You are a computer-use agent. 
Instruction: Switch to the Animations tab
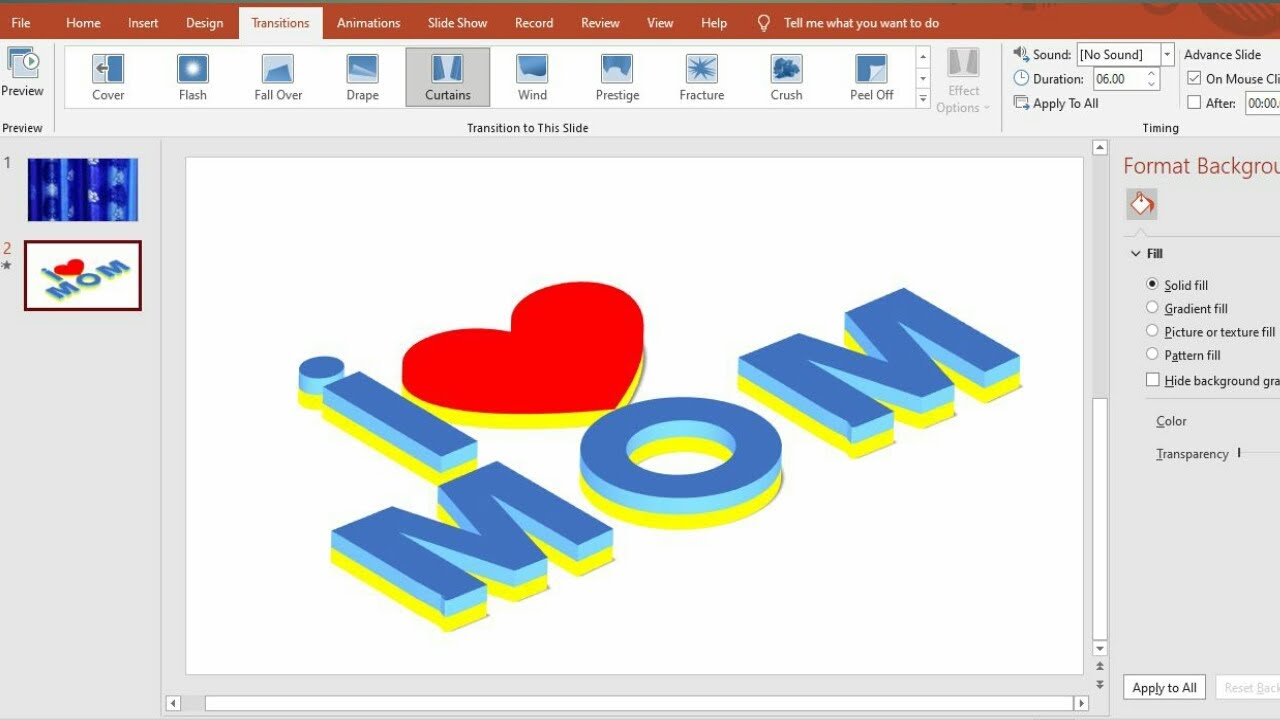pyautogui.click(x=368, y=23)
